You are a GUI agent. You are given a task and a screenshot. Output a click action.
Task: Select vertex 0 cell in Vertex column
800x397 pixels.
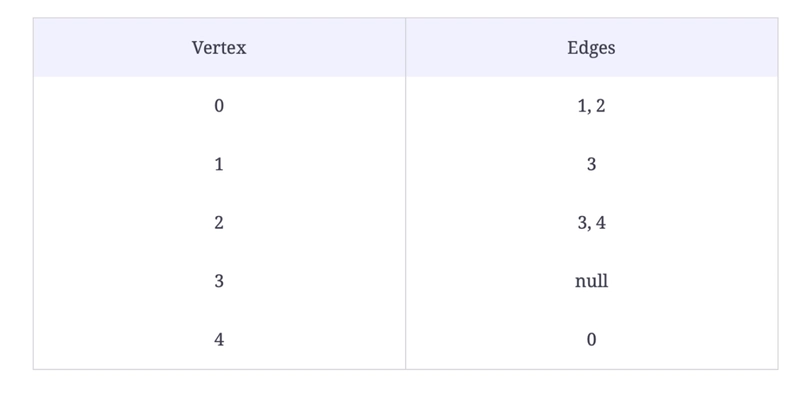pyautogui.click(x=219, y=106)
